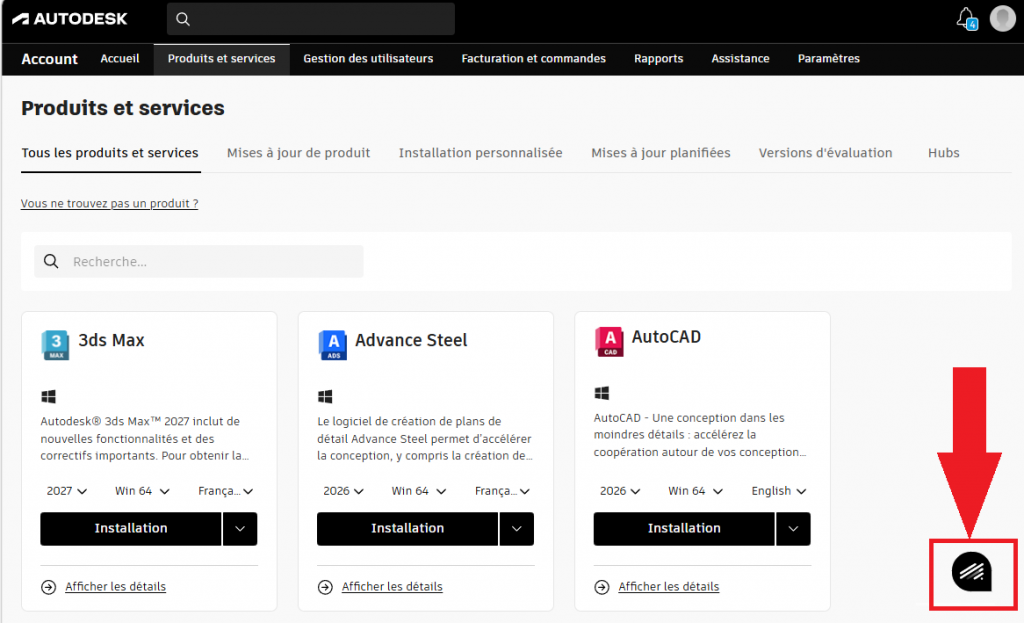Open the Gestion des utilisateurs menu
Screen dimensions: 1024x623
(368, 59)
